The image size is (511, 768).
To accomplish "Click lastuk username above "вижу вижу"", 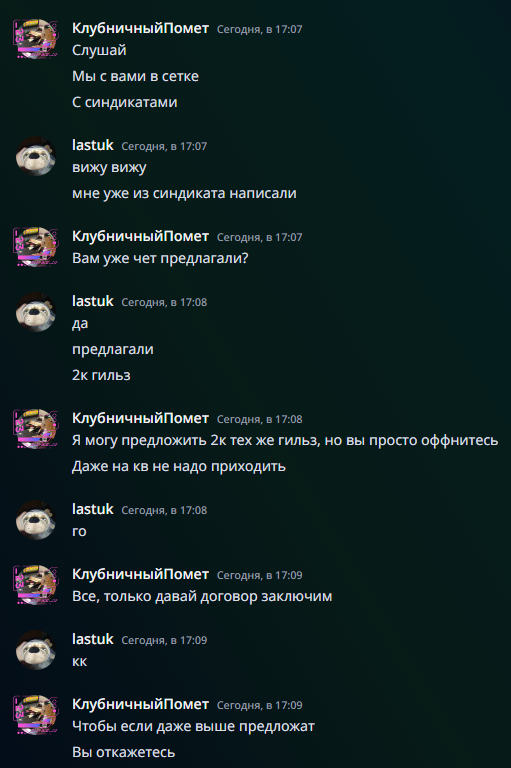I will coord(93,145).
